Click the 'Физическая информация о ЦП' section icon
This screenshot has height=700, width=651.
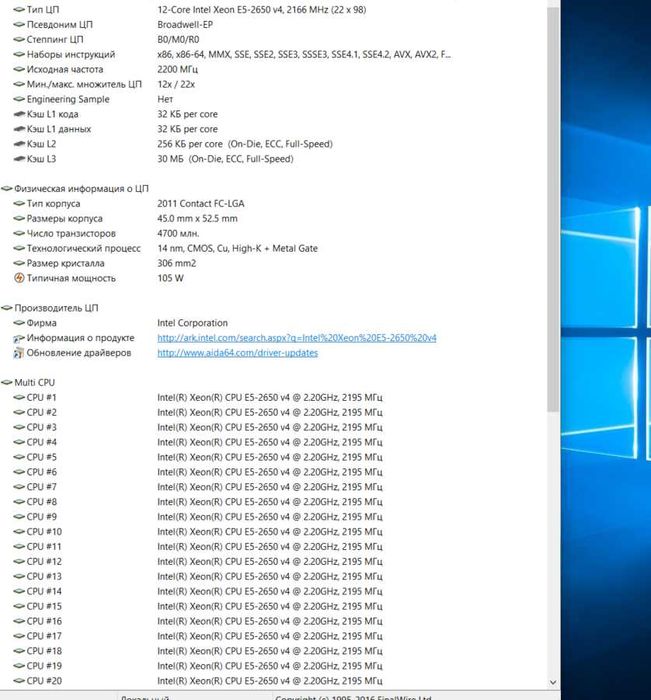point(7,188)
